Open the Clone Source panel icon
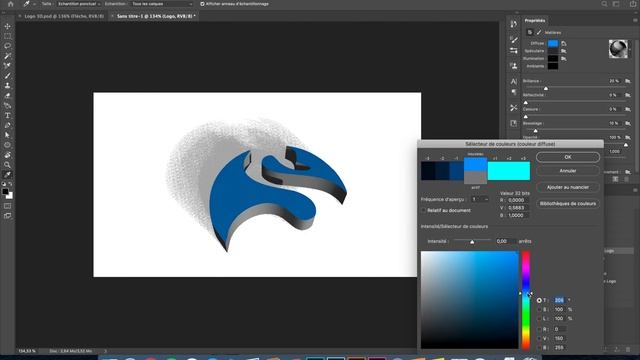Screen dimensions: 640x360 [513, 65]
